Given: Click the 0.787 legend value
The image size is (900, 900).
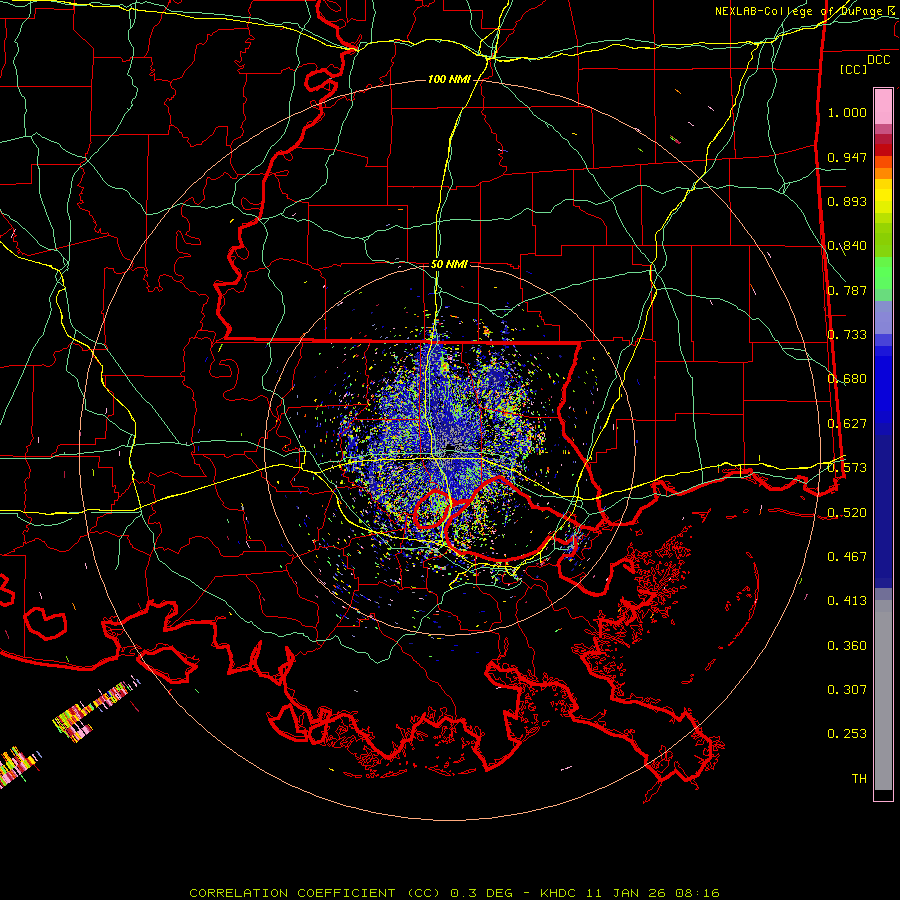Looking at the screenshot, I should coord(847,290).
